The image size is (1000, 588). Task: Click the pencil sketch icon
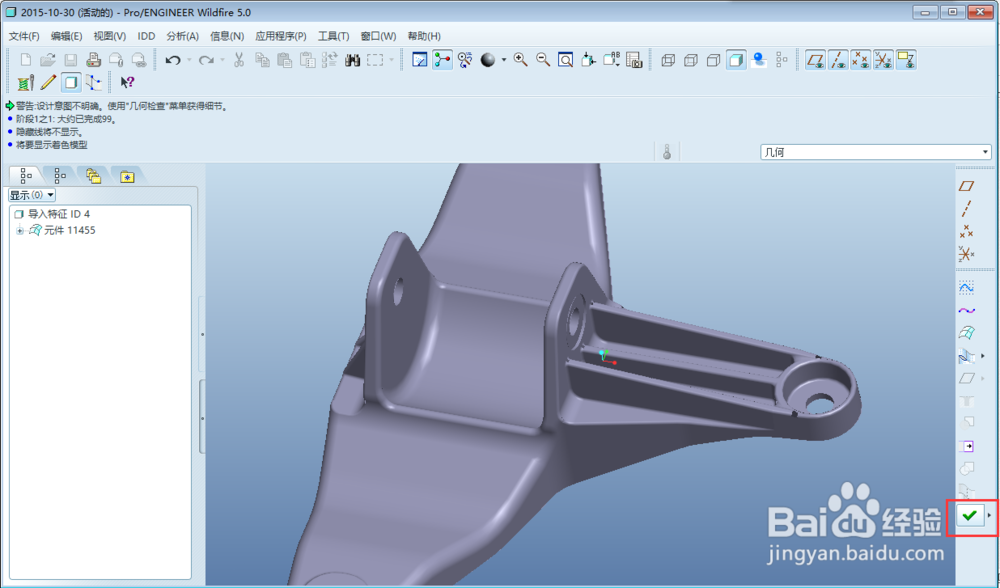48,82
